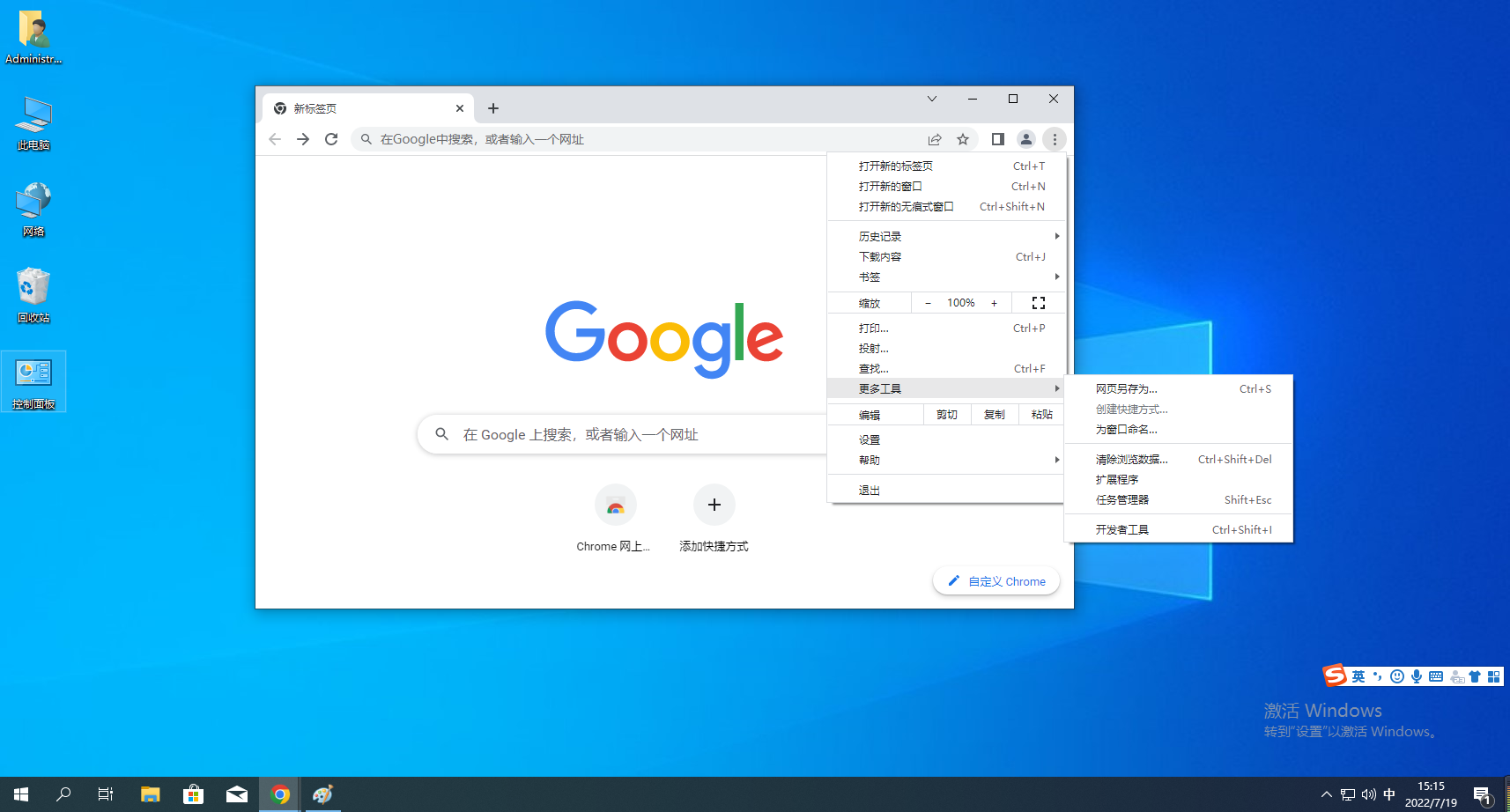This screenshot has height=812, width=1510.
Task: Open File Explorer from the taskbar
Action: (150, 794)
